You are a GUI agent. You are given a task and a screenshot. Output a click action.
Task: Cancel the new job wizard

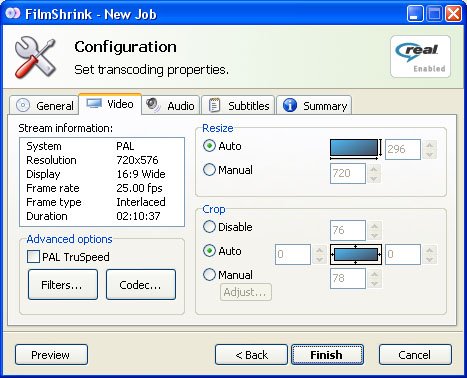(415, 355)
